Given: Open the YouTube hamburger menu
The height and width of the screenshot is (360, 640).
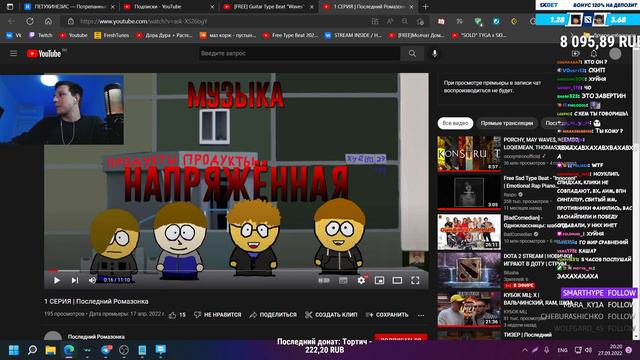Looking at the screenshot, I should 13,53.
